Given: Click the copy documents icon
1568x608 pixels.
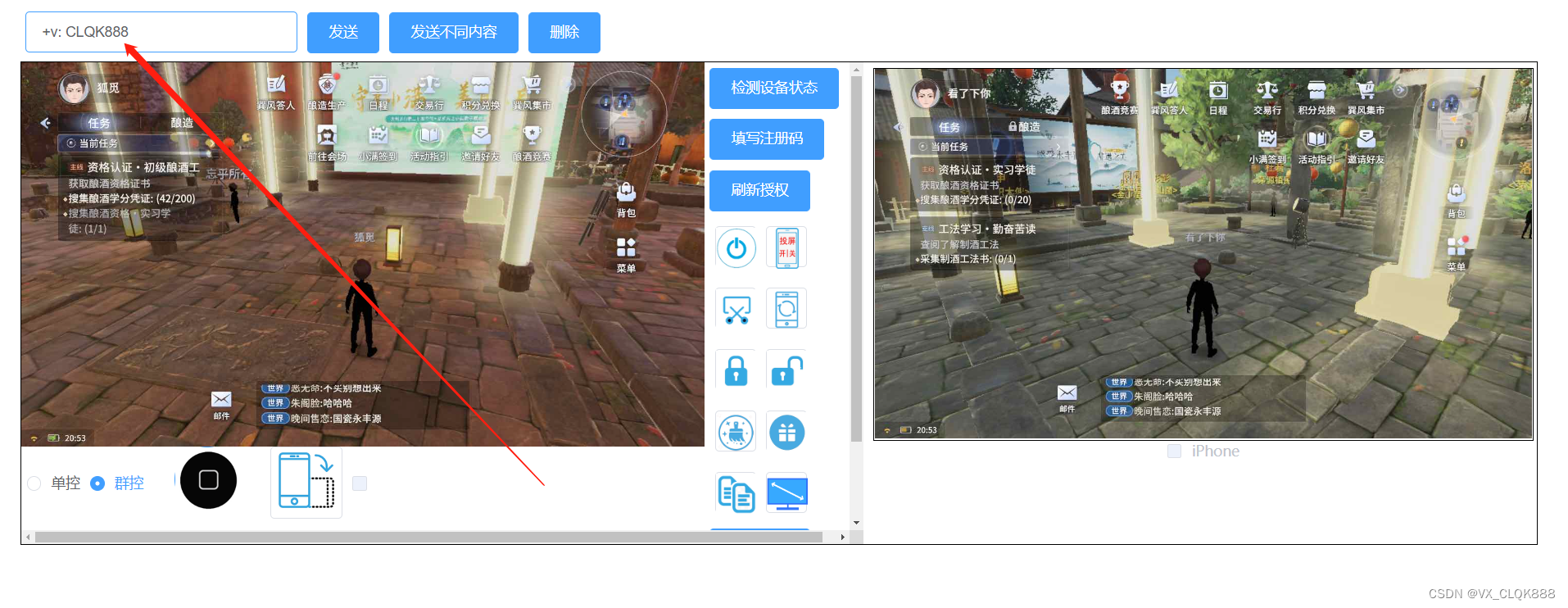Looking at the screenshot, I should [736, 493].
